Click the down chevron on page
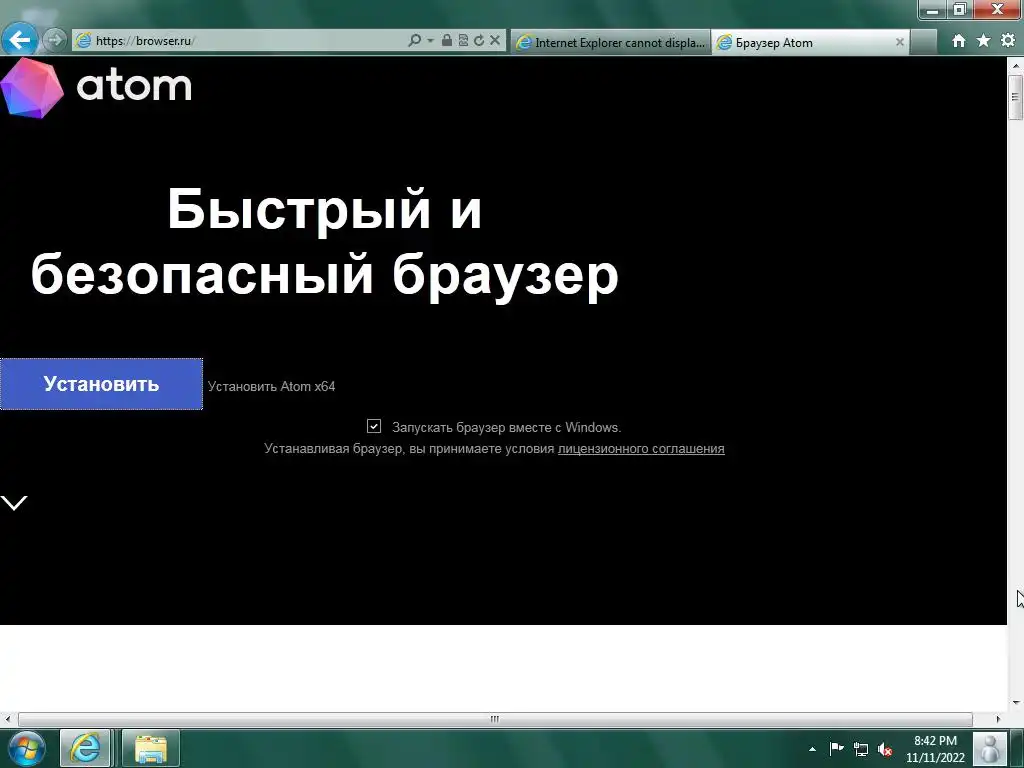This screenshot has height=768, width=1024. [14, 502]
